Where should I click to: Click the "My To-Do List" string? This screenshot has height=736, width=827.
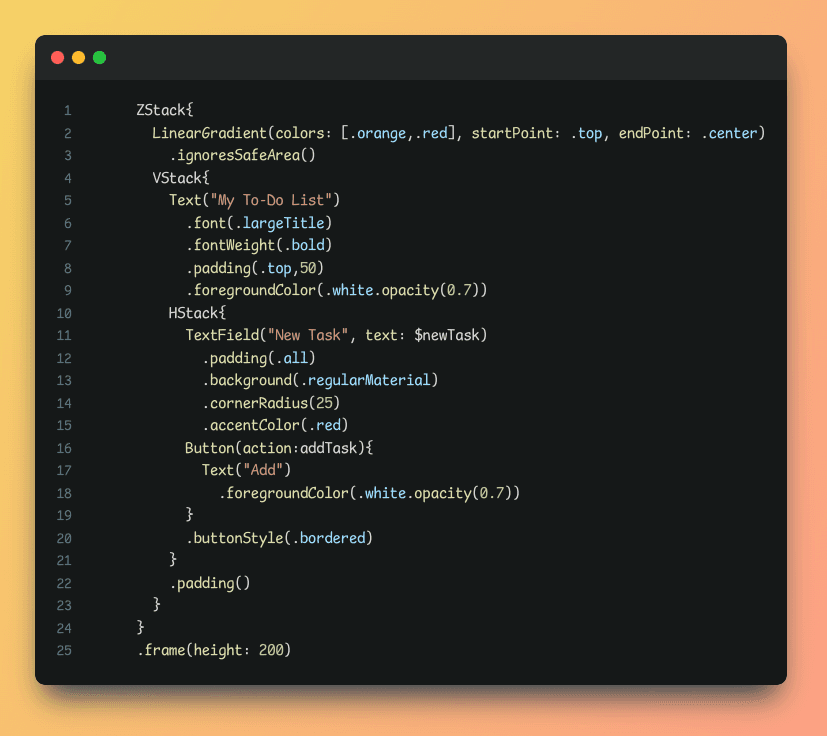(x=271, y=200)
